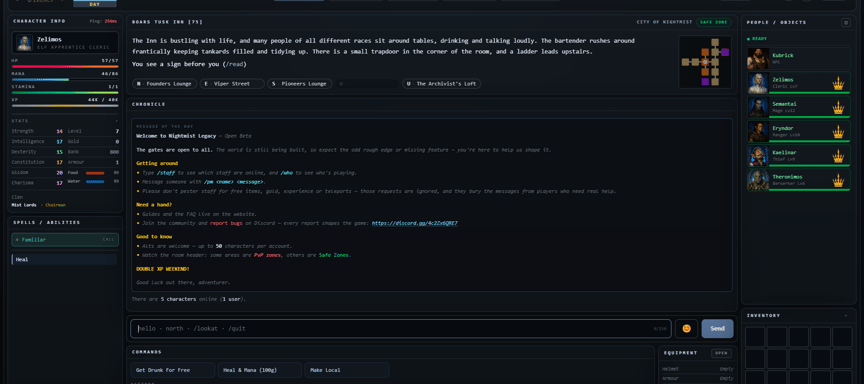Collapse the Inventory panel
Viewport: 864px width, 384px height.
[845, 316]
